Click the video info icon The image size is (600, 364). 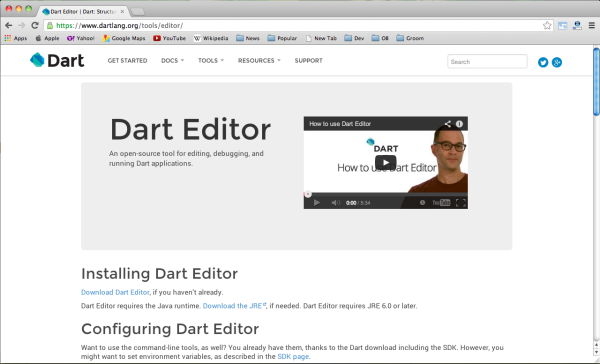click(459, 124)
